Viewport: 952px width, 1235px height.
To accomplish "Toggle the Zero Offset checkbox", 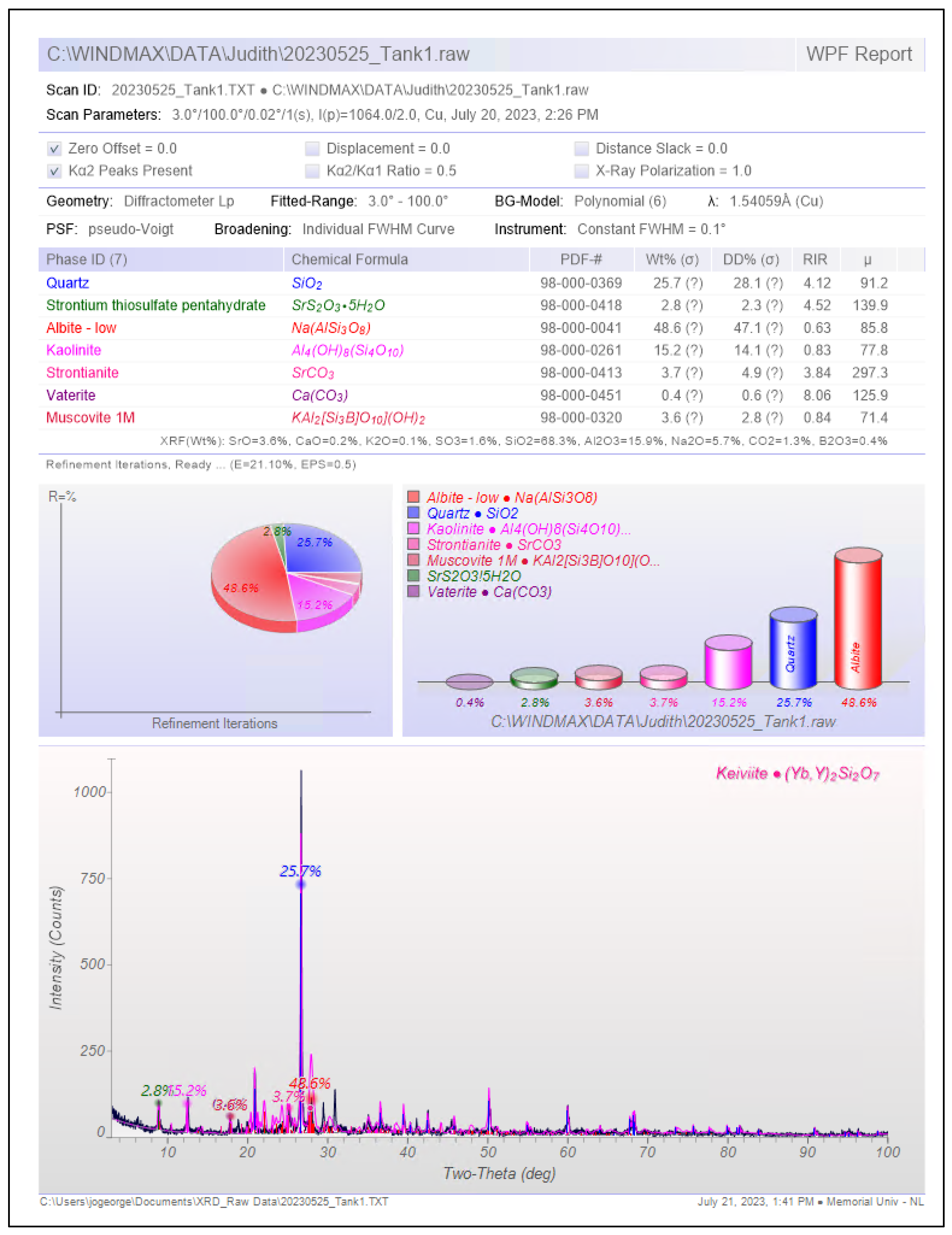I will [54, 149].
